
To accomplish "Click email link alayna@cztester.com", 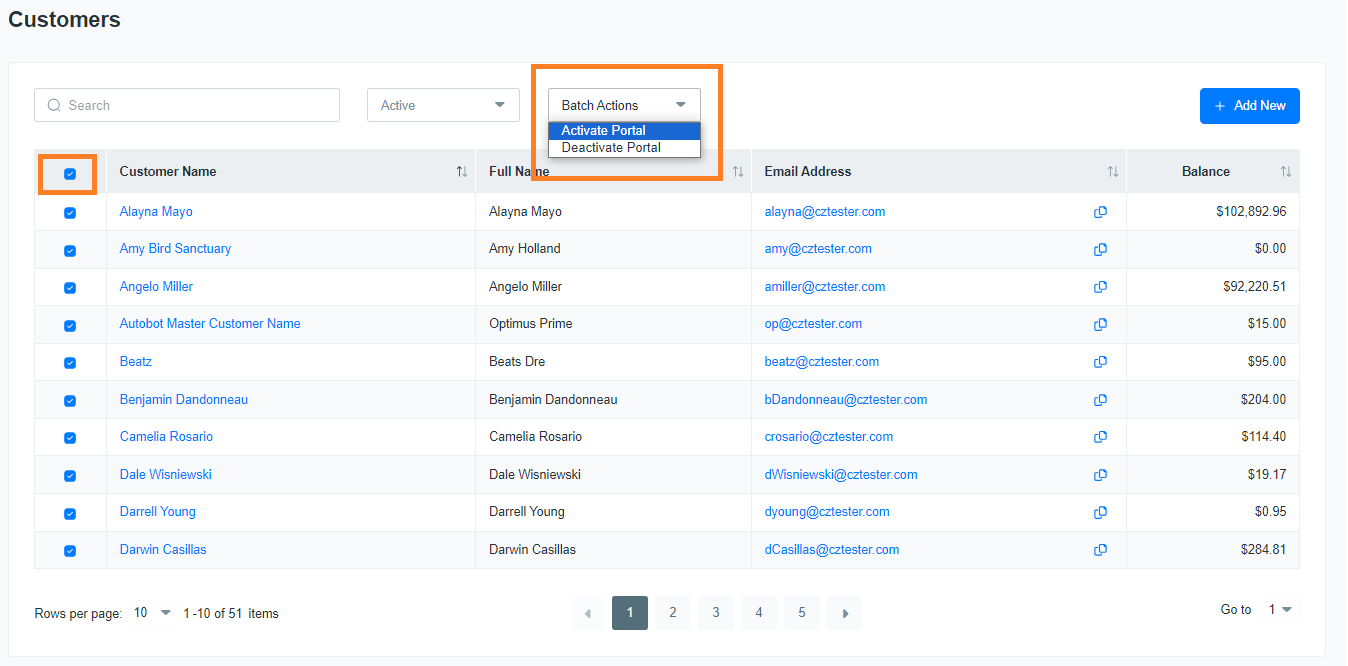I will pos(825,212).
